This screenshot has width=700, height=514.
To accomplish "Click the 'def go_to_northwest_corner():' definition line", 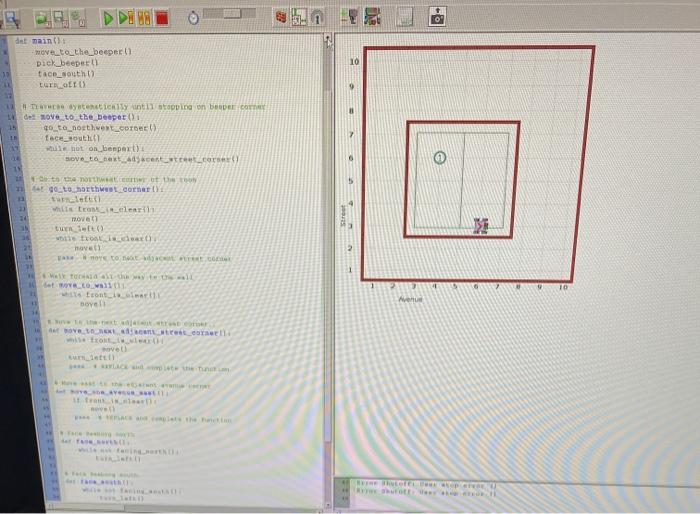I will coord(98,189).
